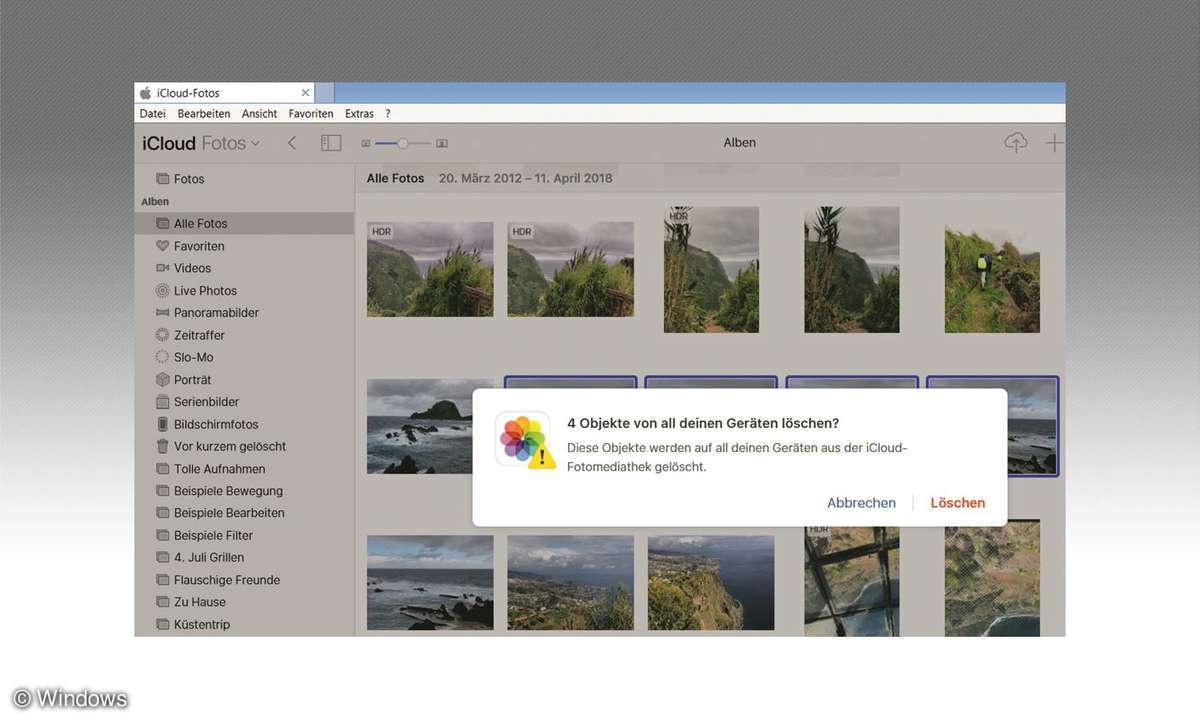
Task: Click the Tolle Aufnahmen album icon
Action: (162, 469)
